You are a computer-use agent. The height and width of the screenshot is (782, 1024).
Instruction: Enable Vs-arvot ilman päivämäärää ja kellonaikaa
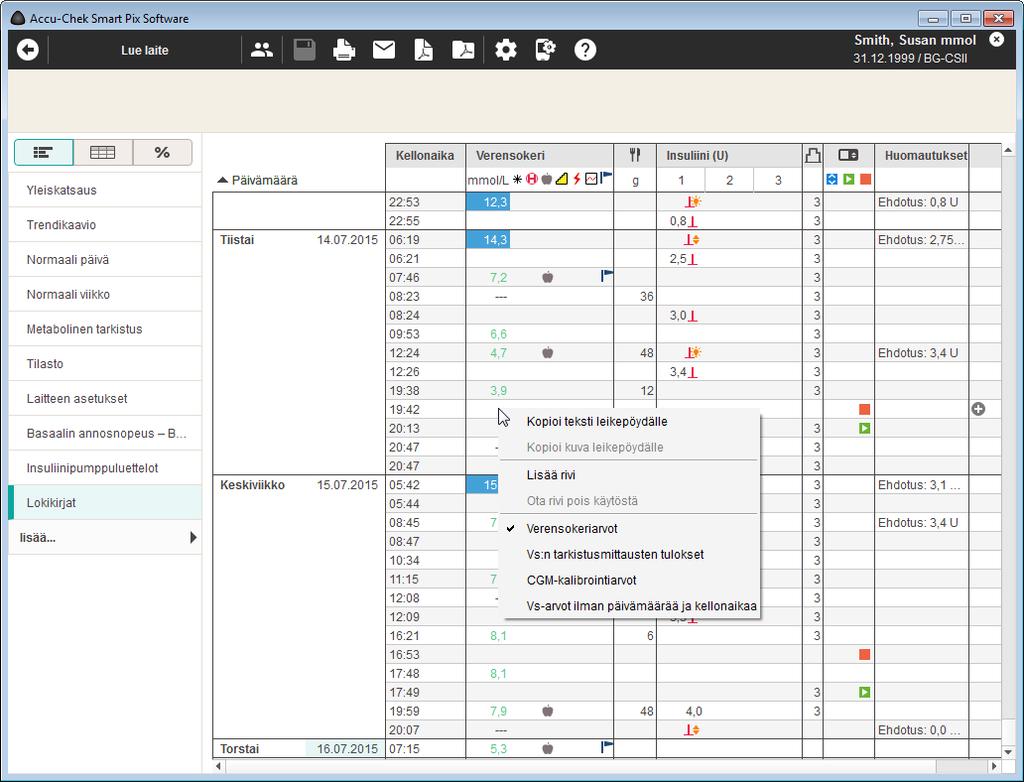pyautogui.click(x=630, y=606)
